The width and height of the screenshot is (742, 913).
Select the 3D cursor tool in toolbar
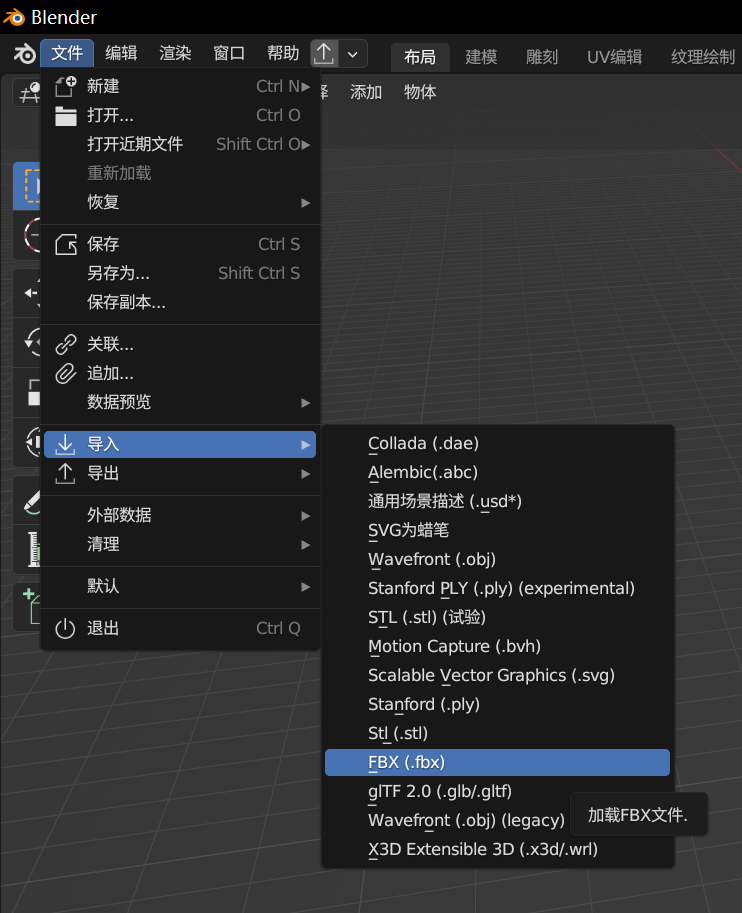click(x=28, y=235)
